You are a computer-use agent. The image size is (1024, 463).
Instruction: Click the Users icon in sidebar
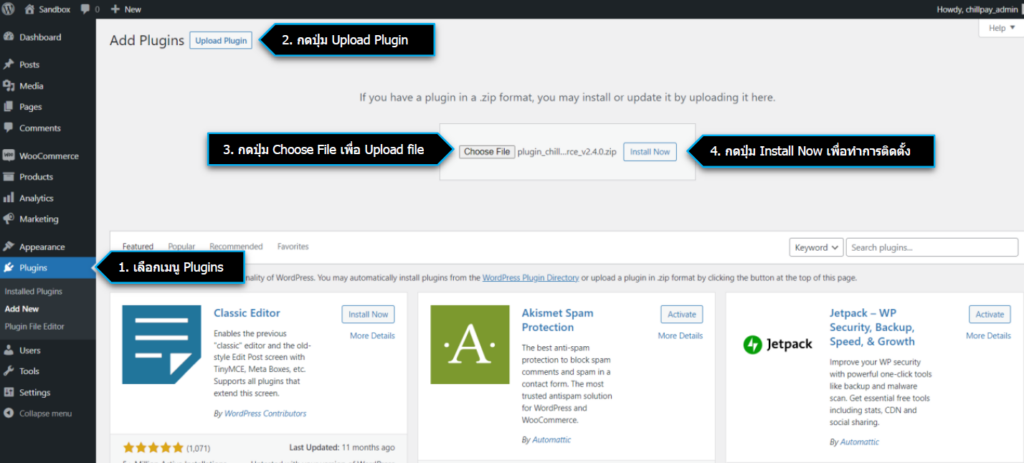(x=8, y=350)
